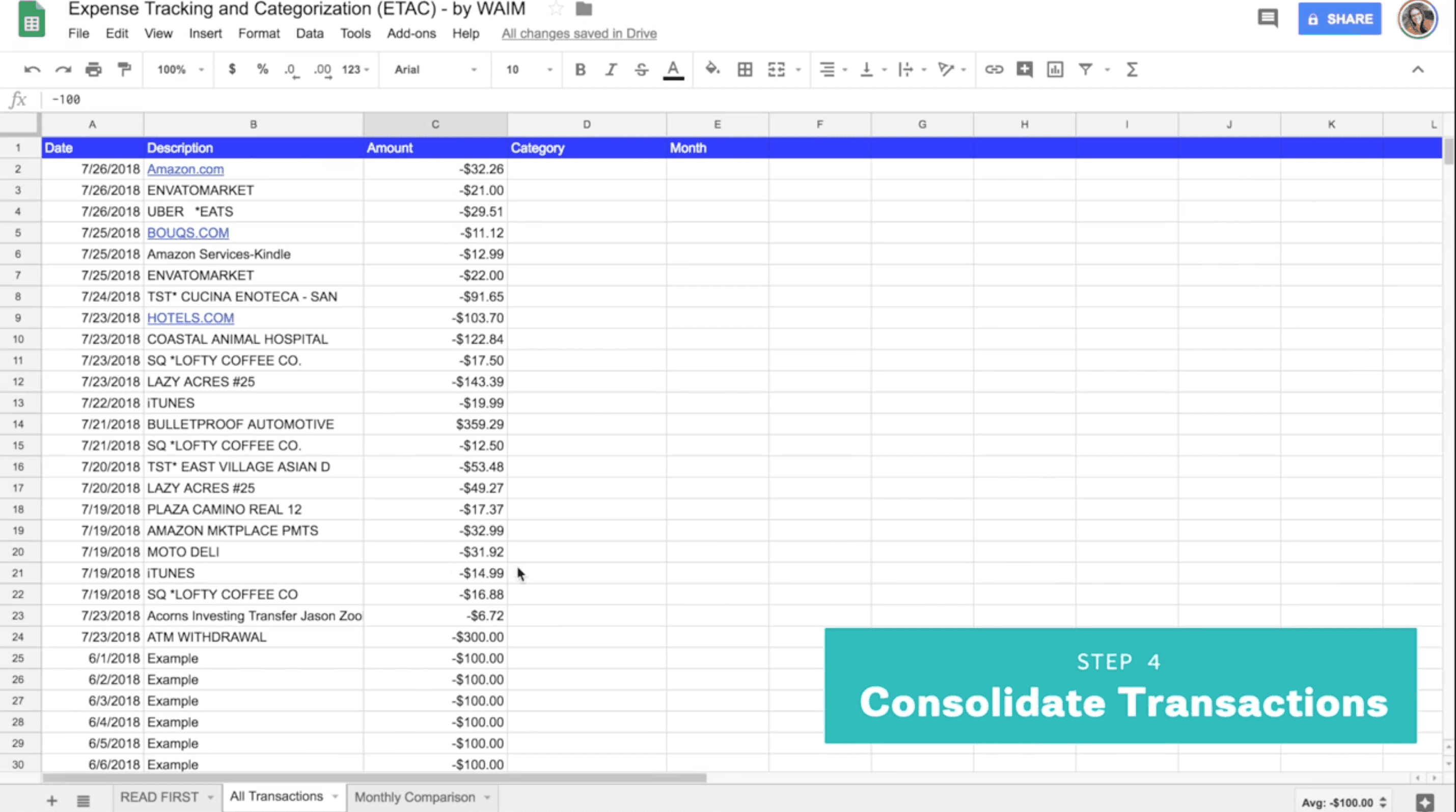Toggle strikethrough formatting
This screenshot has width=1456, height=812.
click(641, 70)
